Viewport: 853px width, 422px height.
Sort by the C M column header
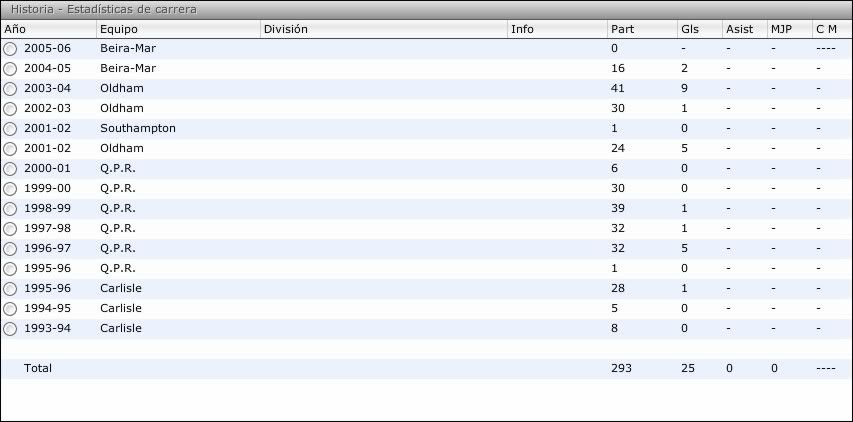(832, 29)
